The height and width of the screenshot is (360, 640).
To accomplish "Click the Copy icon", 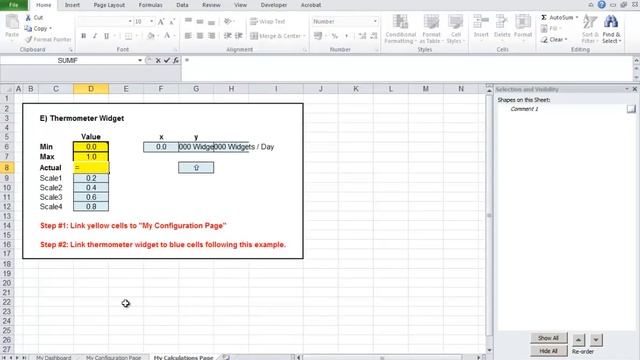I will tap(28, 29).
